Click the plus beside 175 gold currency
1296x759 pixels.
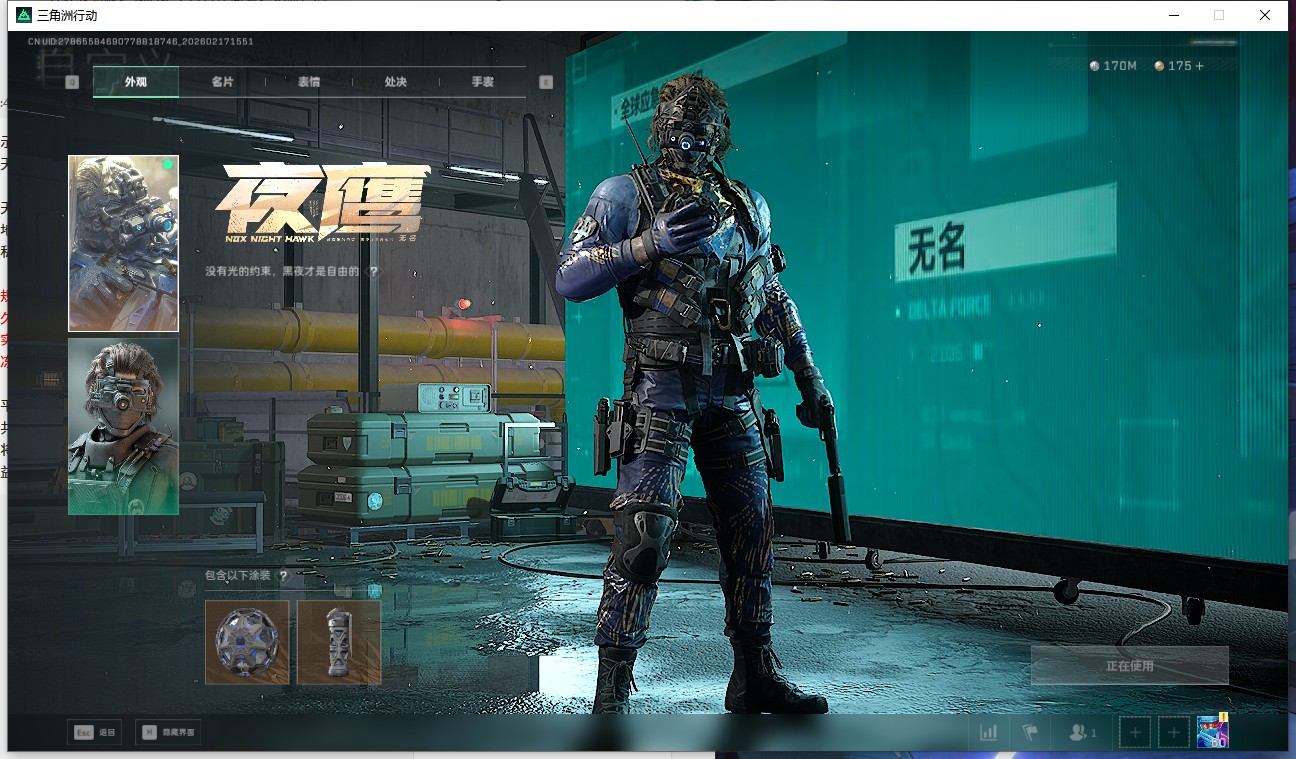pos(1200,66)
